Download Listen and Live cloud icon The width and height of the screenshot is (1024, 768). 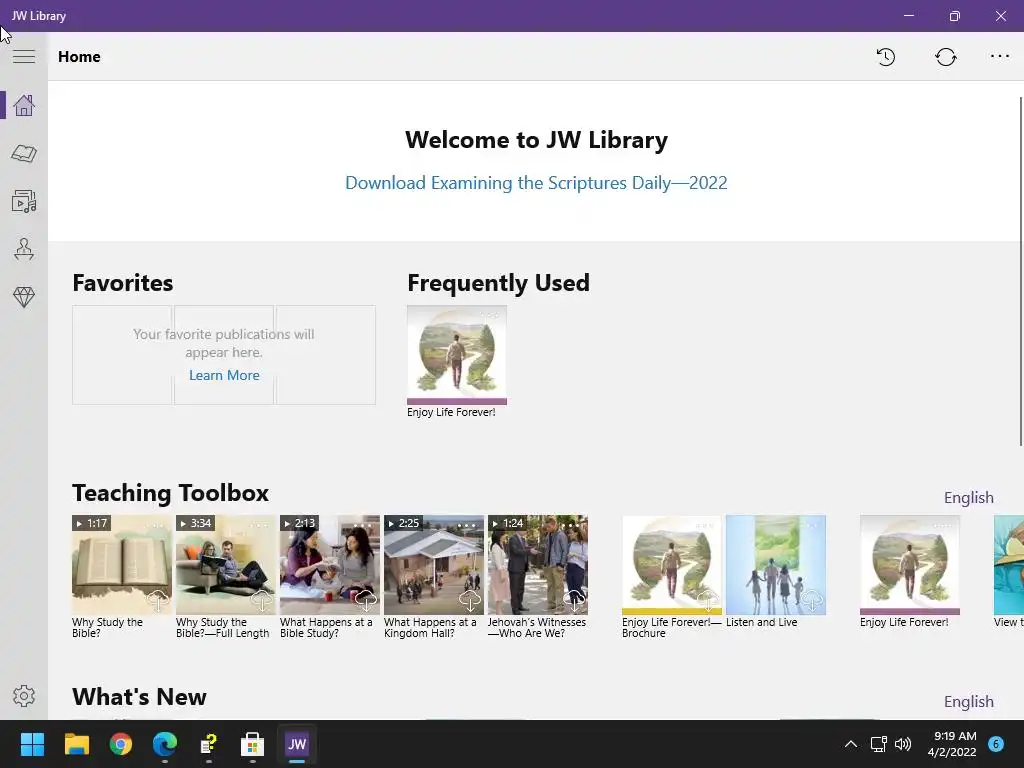coord(812,600)
